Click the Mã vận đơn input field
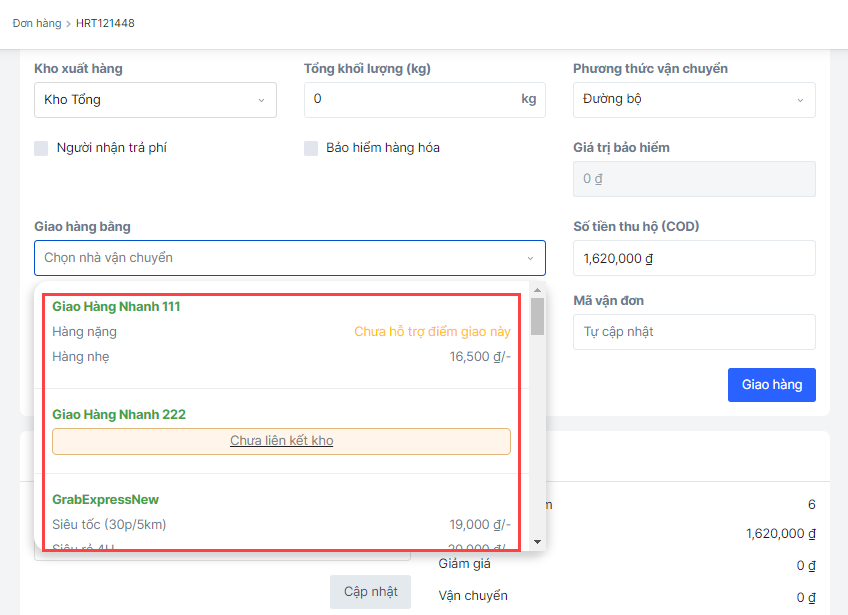 [x=694, y=332]
